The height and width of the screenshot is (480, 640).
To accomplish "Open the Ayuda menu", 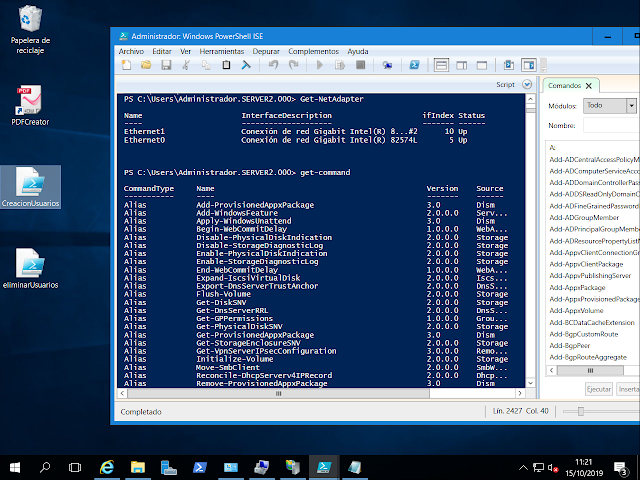I will pyautogui.click(x=358, y=51).
